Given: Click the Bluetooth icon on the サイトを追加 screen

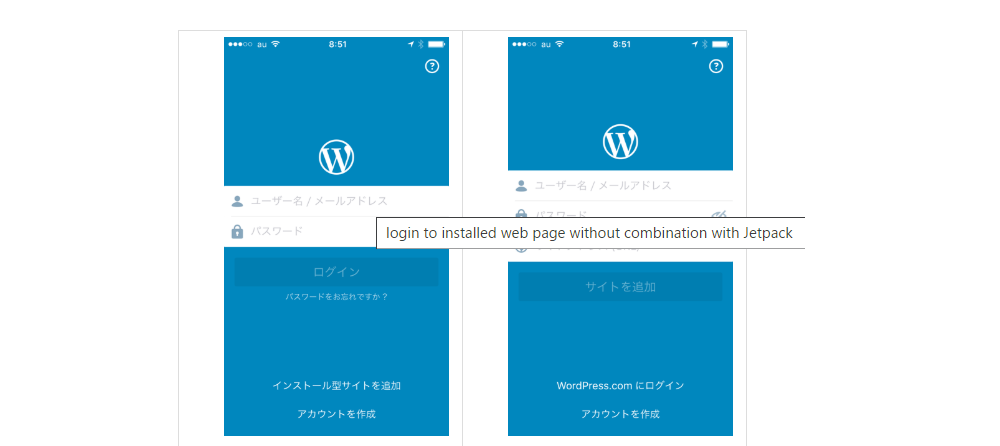Looking at the screenshot, I should 705,44.
